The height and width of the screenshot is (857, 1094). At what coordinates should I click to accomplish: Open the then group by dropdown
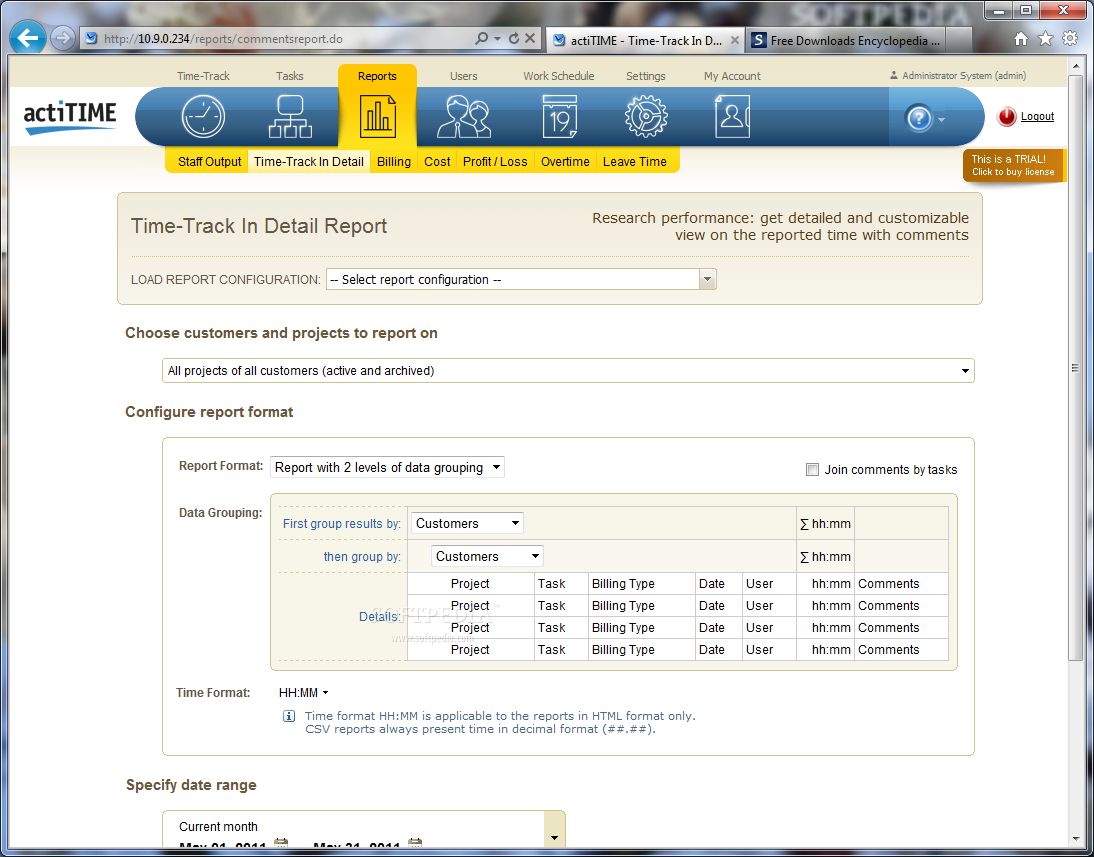(x=487, y=556)
